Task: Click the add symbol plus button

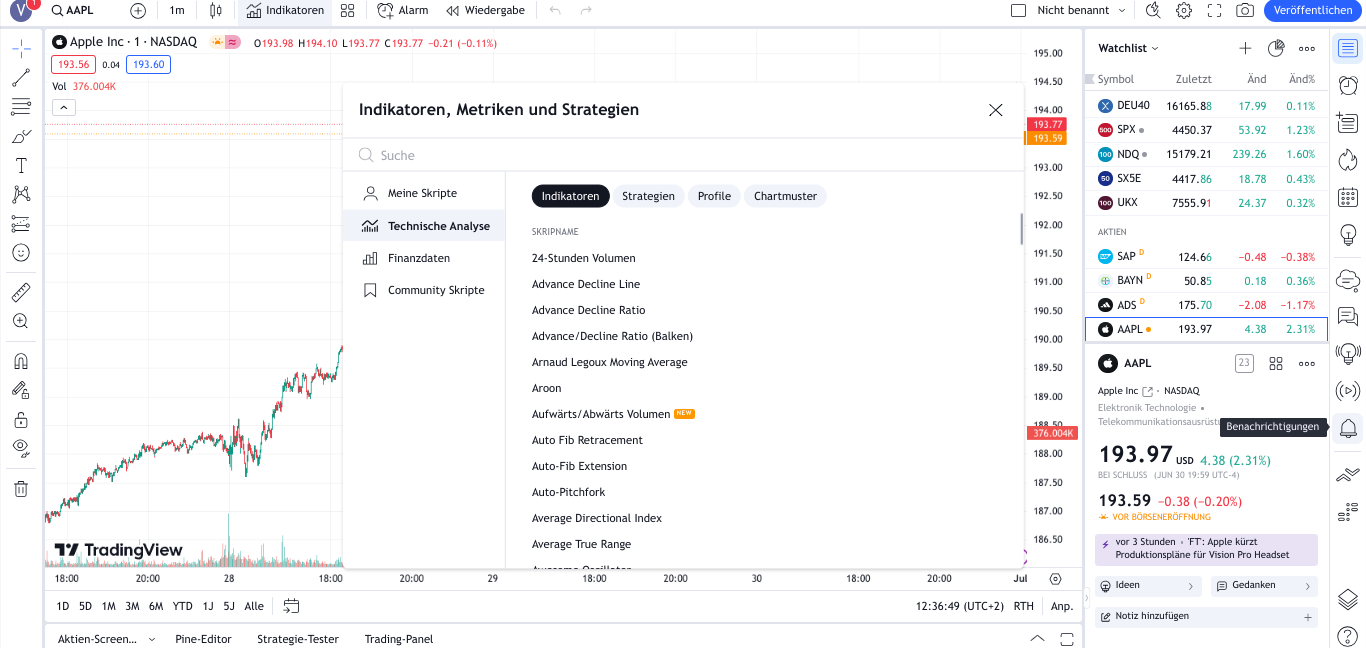Action: [138, 10]
